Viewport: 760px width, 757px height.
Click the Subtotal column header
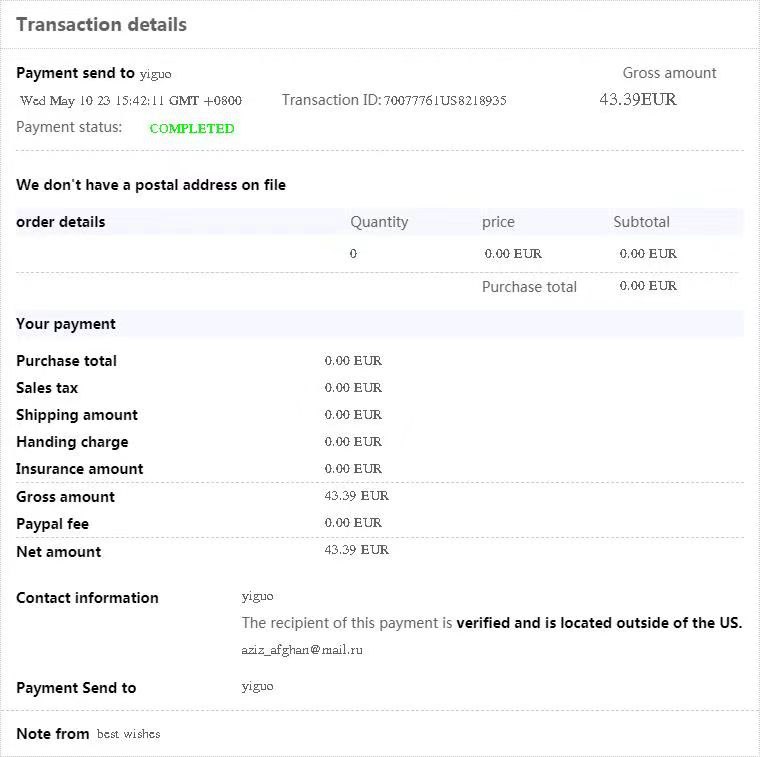click(x=641, y=222)
